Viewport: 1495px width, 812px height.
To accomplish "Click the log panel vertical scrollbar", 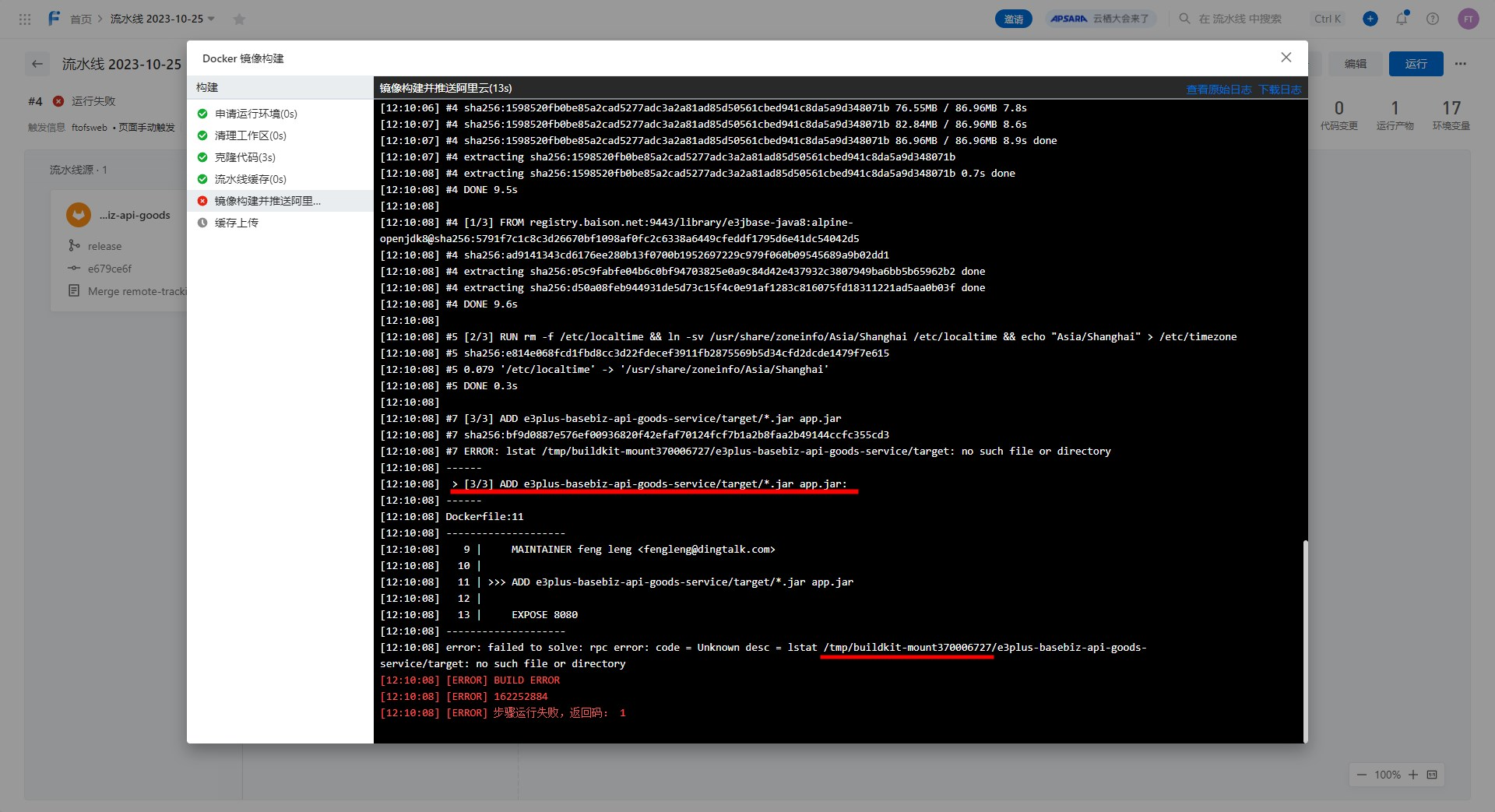I will click(1305, 641).
